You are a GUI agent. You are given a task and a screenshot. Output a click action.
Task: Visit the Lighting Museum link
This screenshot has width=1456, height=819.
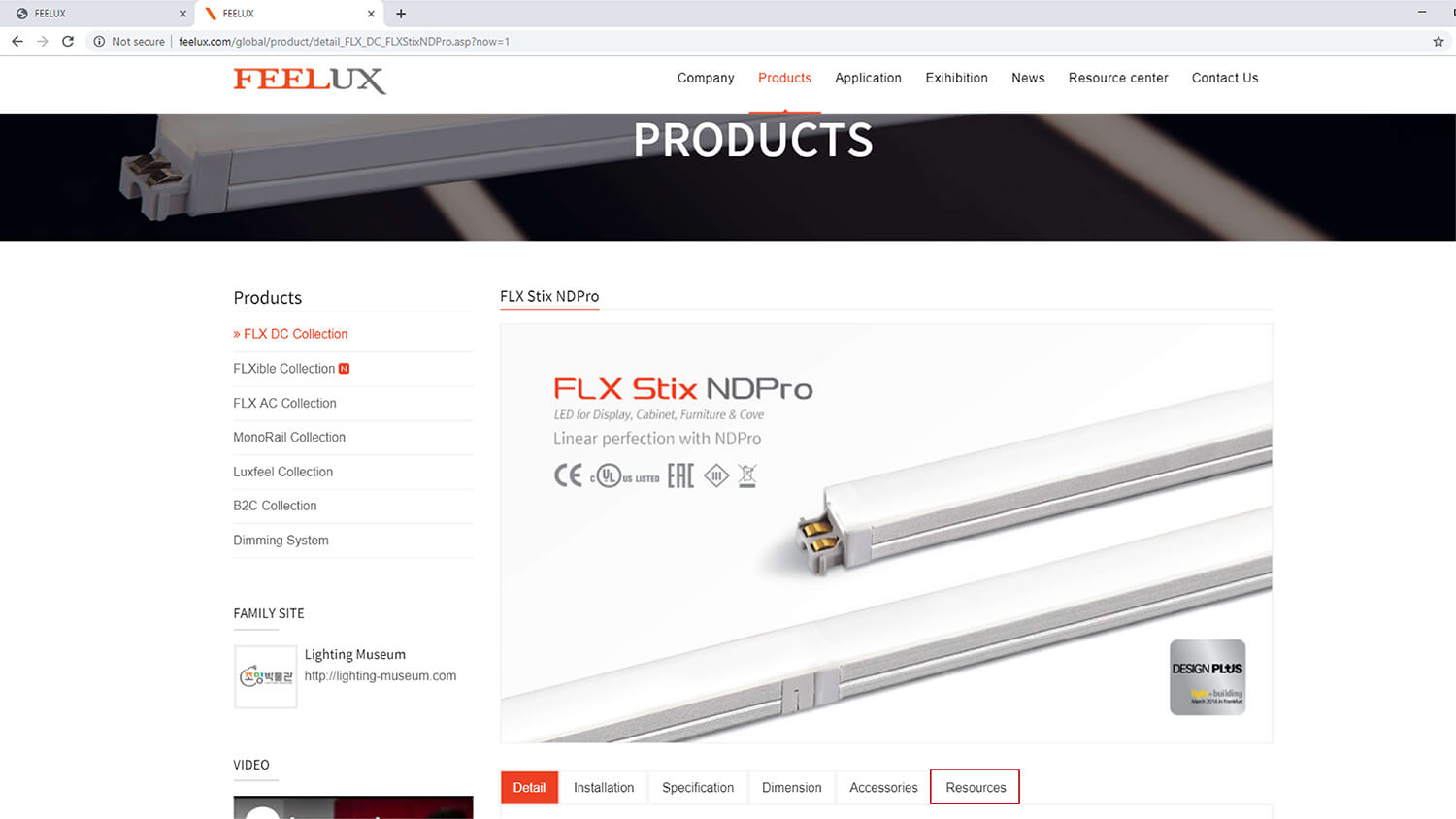[x=381, y=676]
